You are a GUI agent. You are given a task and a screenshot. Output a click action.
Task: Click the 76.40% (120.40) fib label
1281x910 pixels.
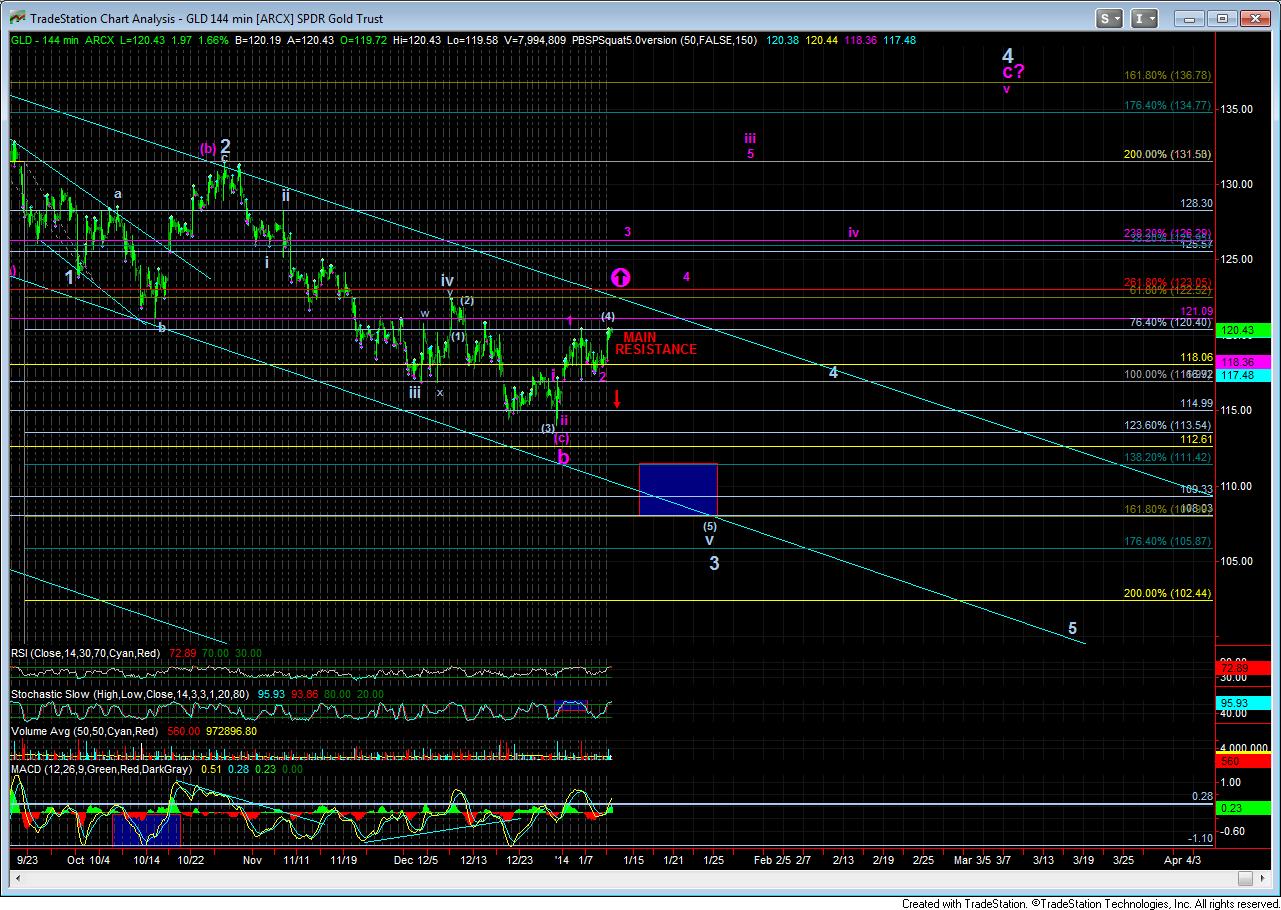point(1171,323)
